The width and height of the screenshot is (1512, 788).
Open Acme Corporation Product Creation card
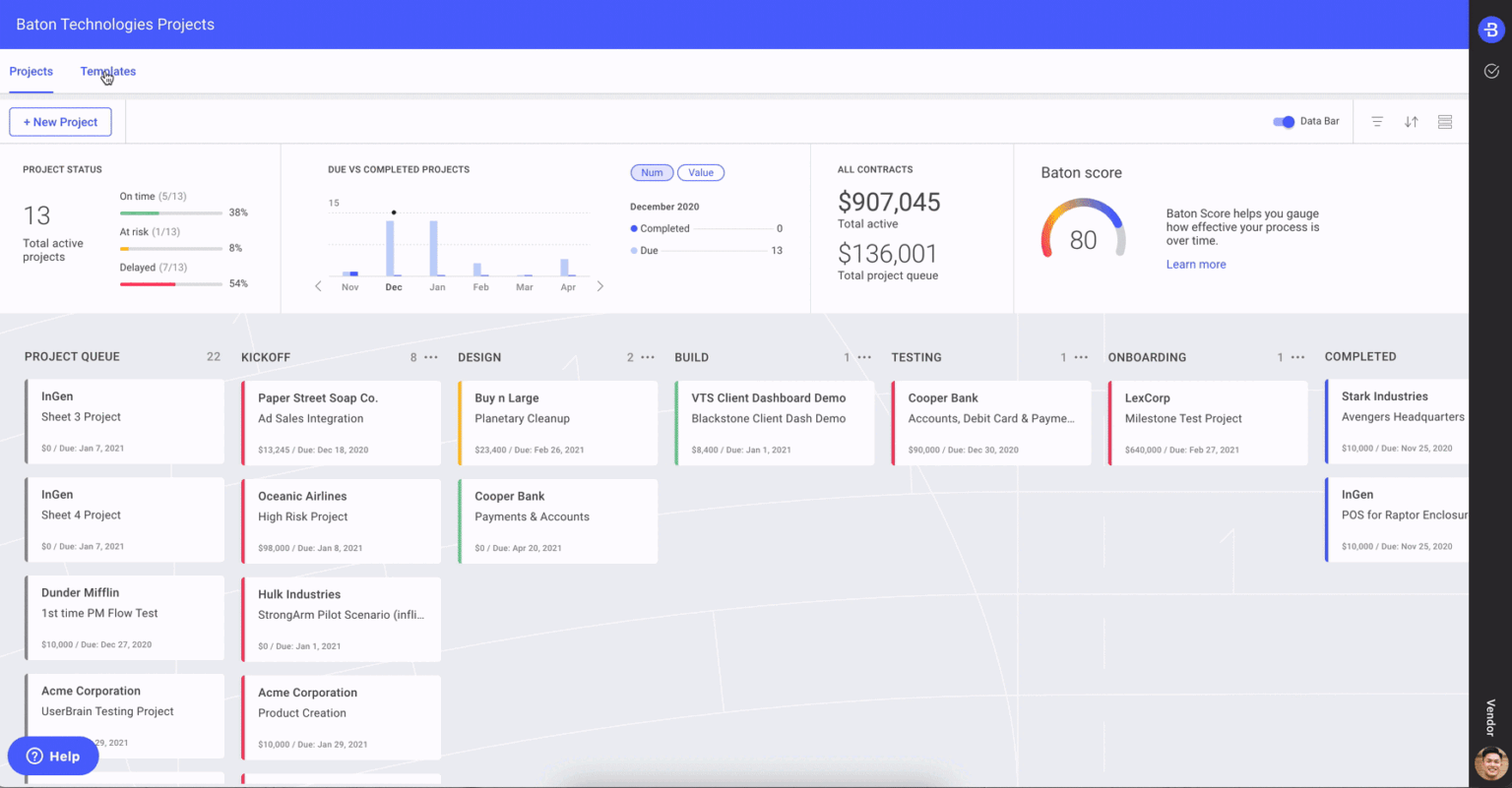[341, 718]
